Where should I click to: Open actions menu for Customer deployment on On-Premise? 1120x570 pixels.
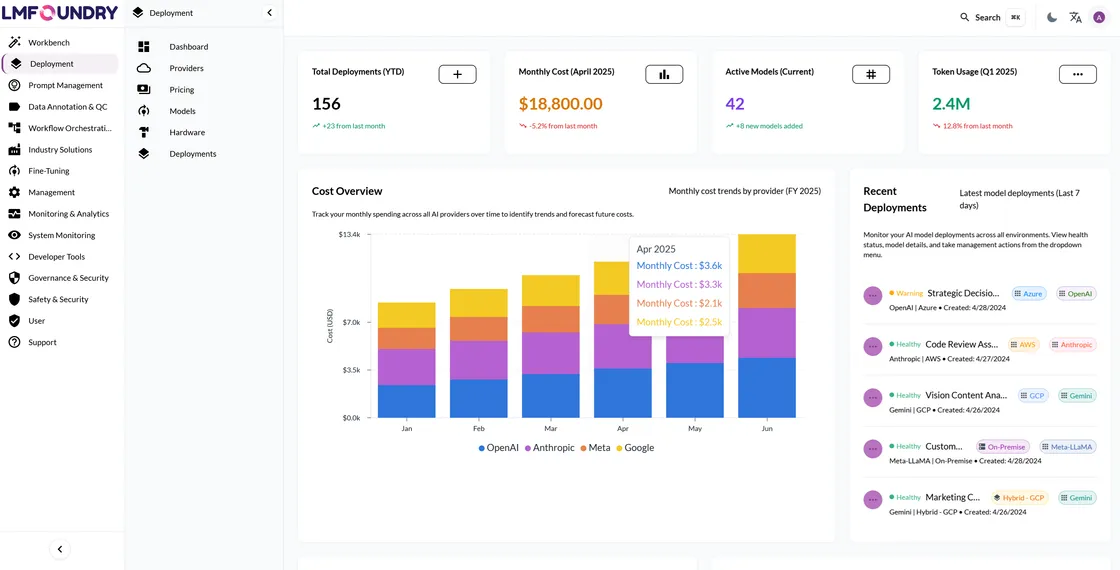coord(873,449)
